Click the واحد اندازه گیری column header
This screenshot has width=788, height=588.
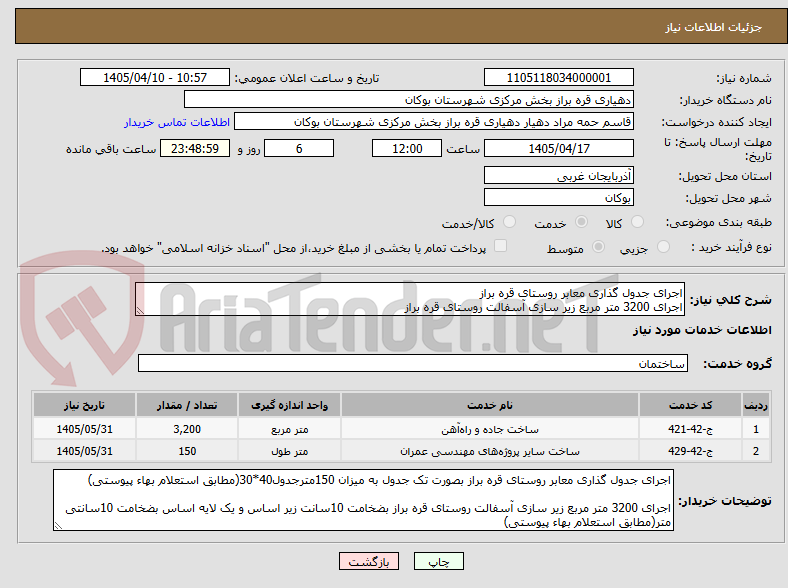(x=289, y=405)
